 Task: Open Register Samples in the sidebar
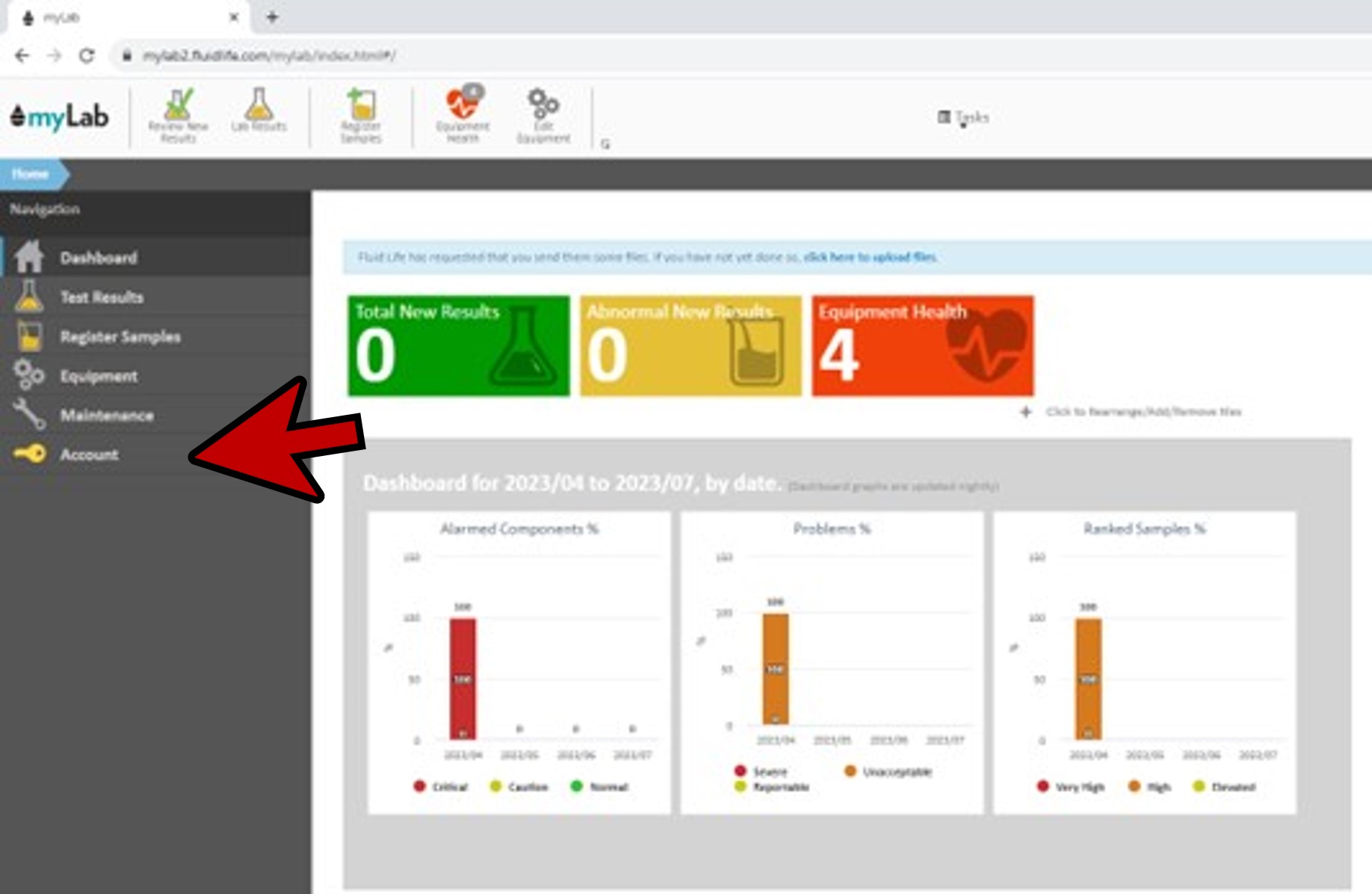click(x=120, y=337)
